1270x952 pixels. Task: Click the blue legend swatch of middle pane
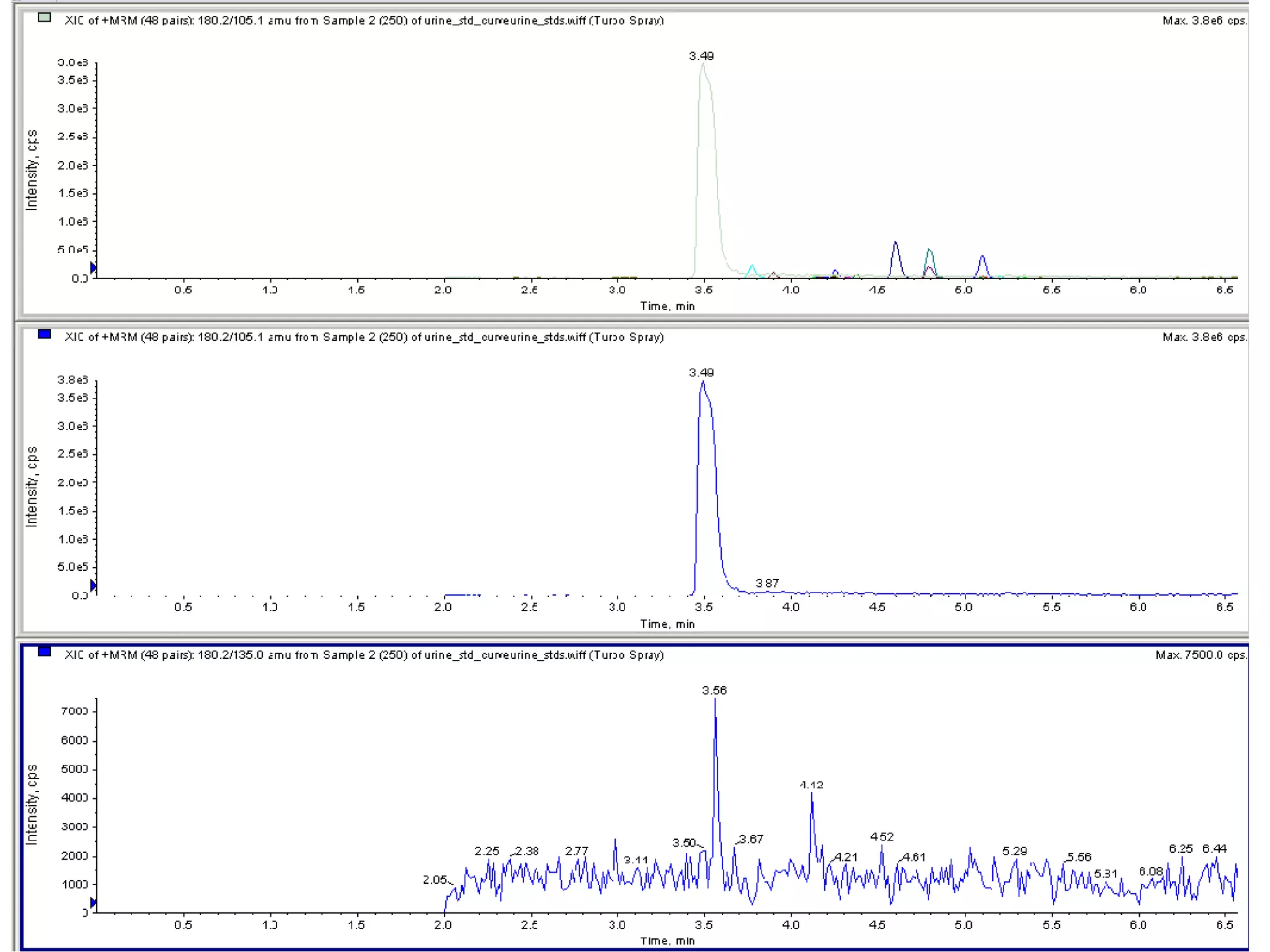pos(44,334)
